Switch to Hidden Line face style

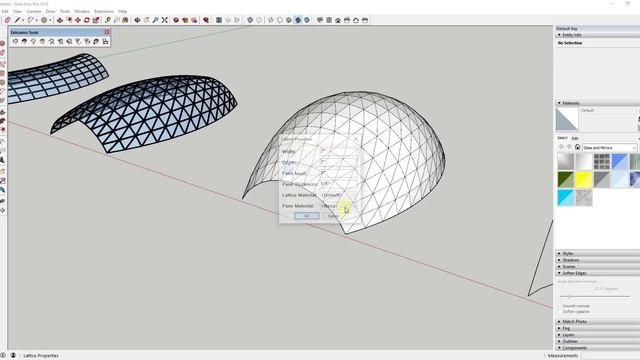[280, 20]
